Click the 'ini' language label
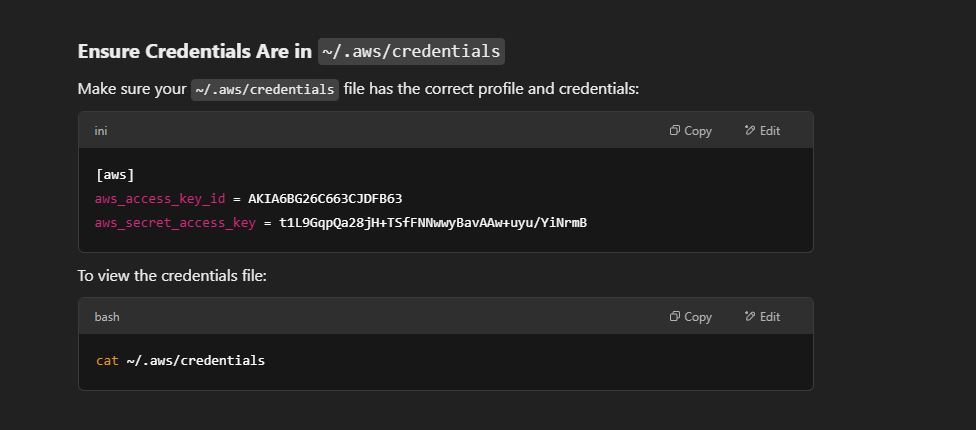976x430 pixels. tap(101, 131)
